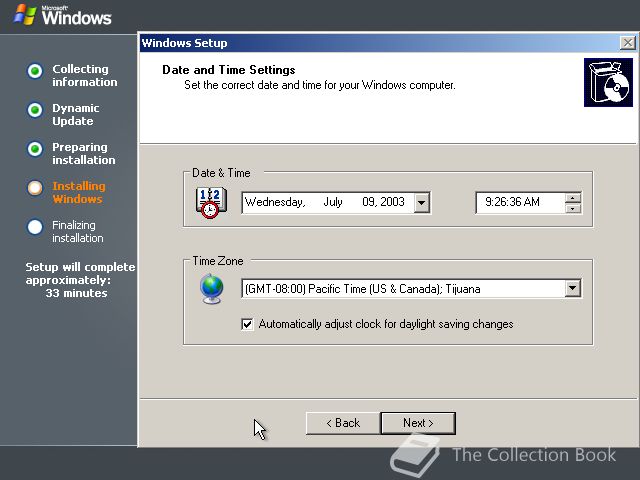Decrease time with the down spinner arrow
Image resolution: width=640 pixels, height=480 pixels.
(x=573, y=208)
